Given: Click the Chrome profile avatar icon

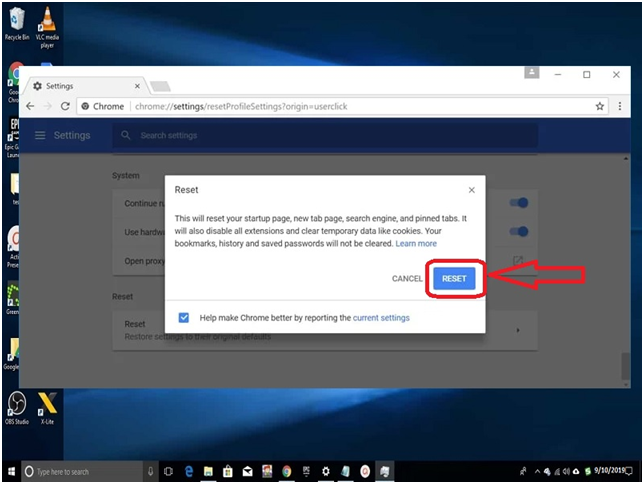Looking at the screenshot, I should [531, 72].
